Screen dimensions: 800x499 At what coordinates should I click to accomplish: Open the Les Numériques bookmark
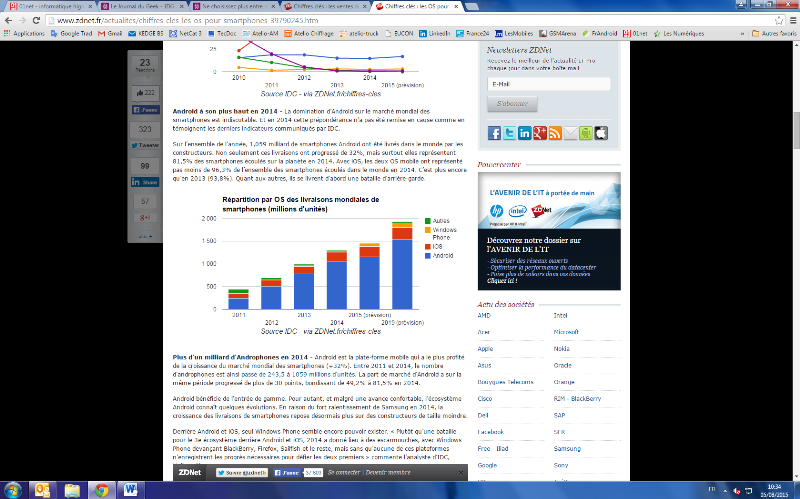point(679,34)
